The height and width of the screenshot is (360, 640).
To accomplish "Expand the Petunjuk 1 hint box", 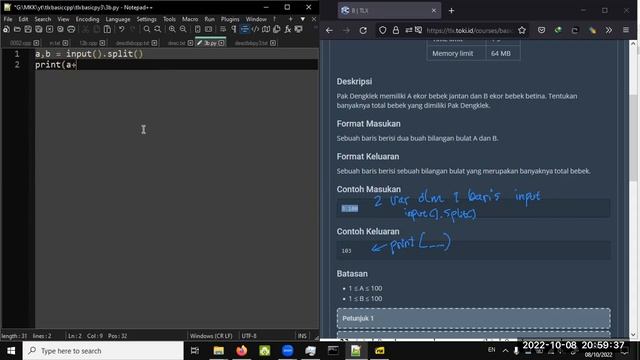I will 473,318.
